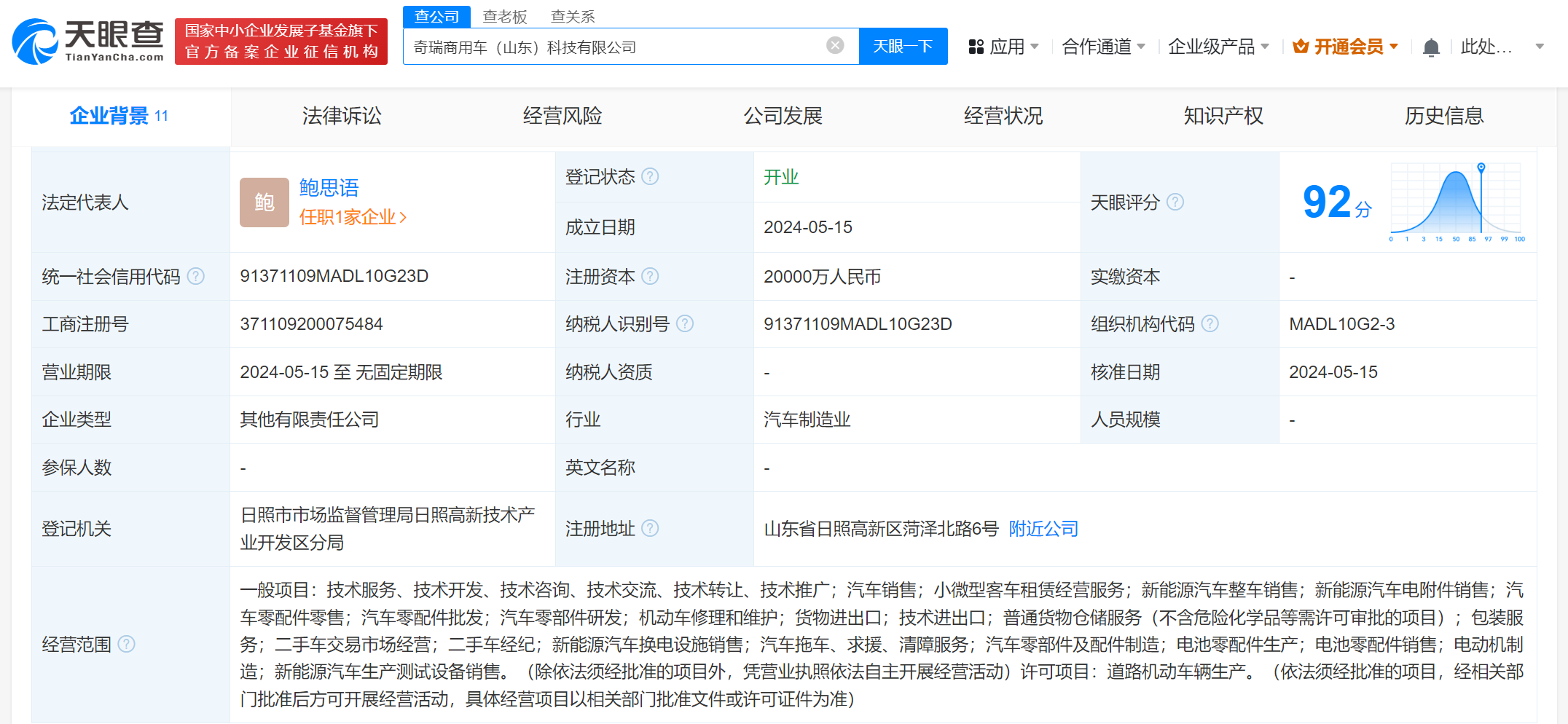Viewport: 1568px width, 724px height.
Task: Switch to the 法律诉讼 tab
Action: 342,116
